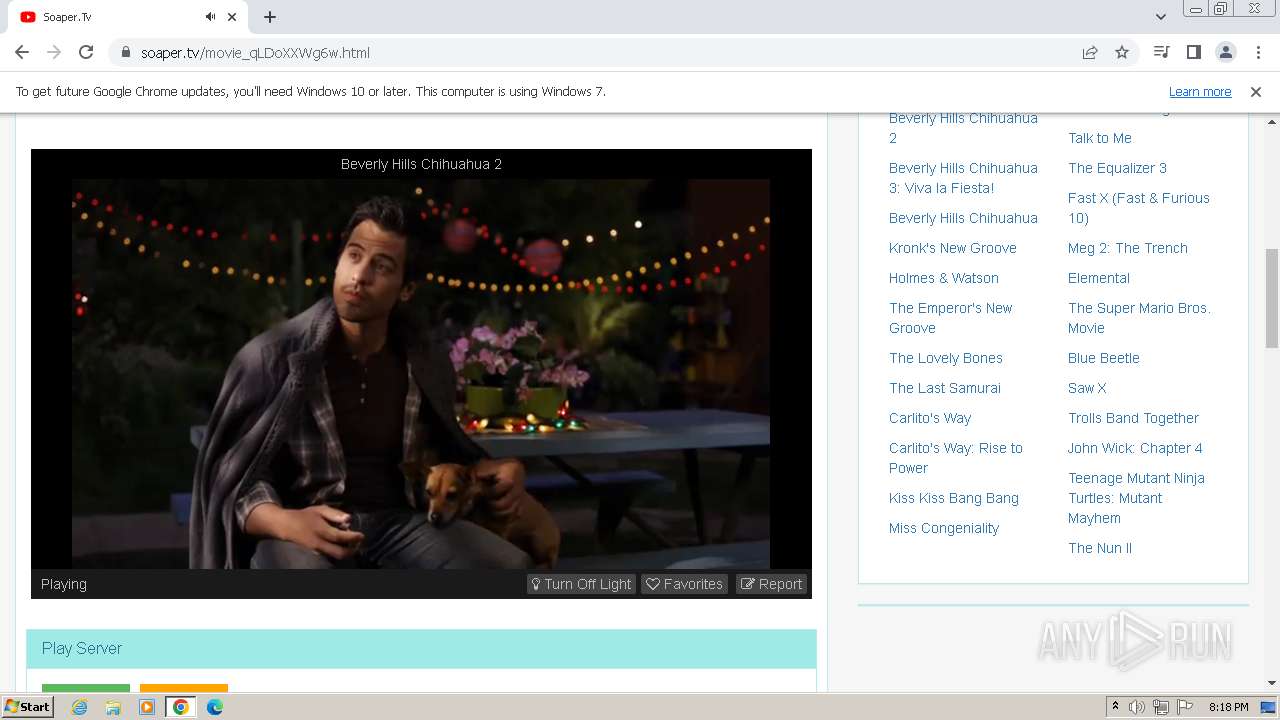
Task: Open the network tray icon
Action: (1161, 707)
